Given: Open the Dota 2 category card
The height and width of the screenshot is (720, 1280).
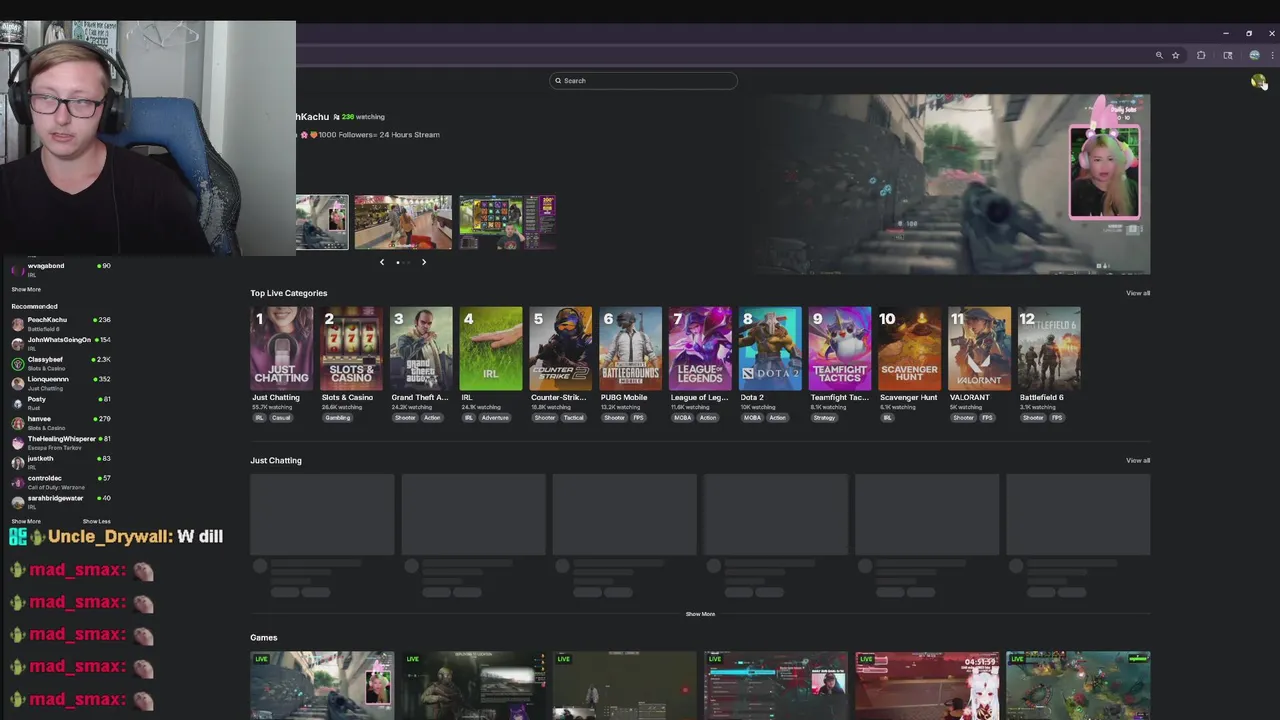Looking at the screenshot, I should [x=770, y=348].
